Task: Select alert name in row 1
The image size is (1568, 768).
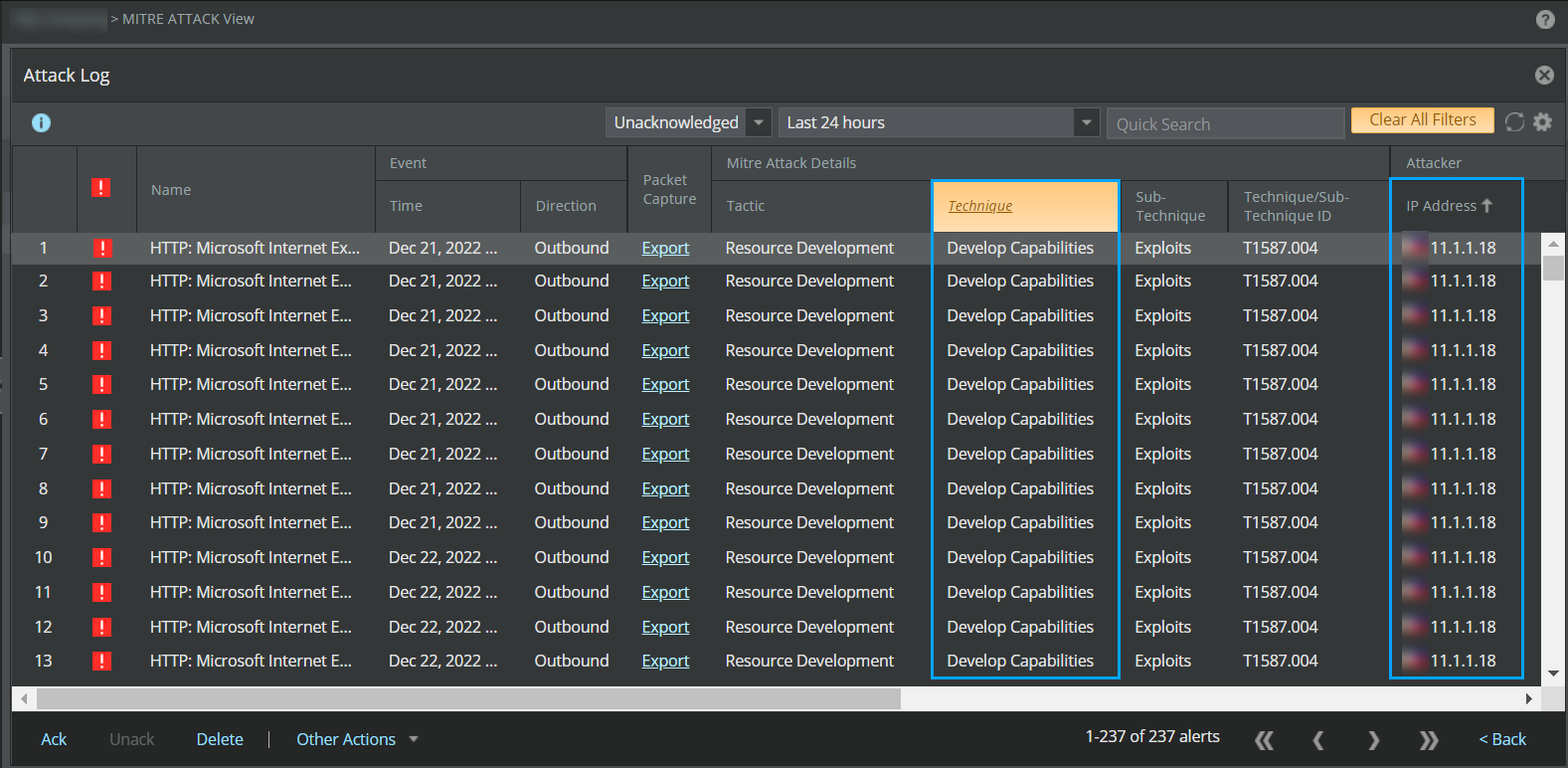Action: [255, 248]
